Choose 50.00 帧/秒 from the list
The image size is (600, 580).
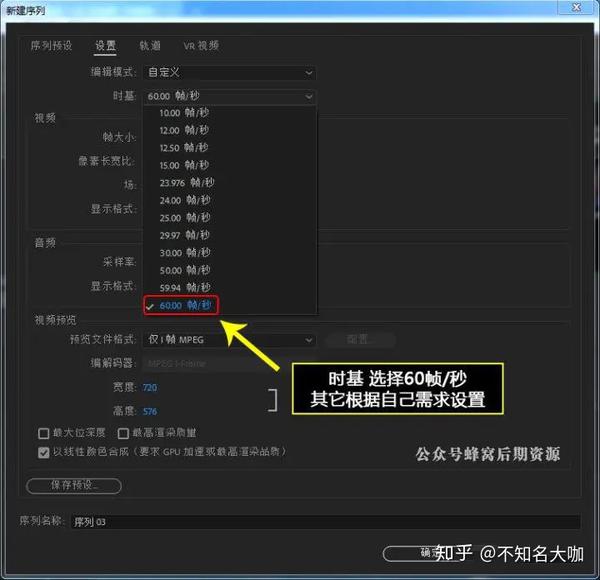click(x=230, y=270)
